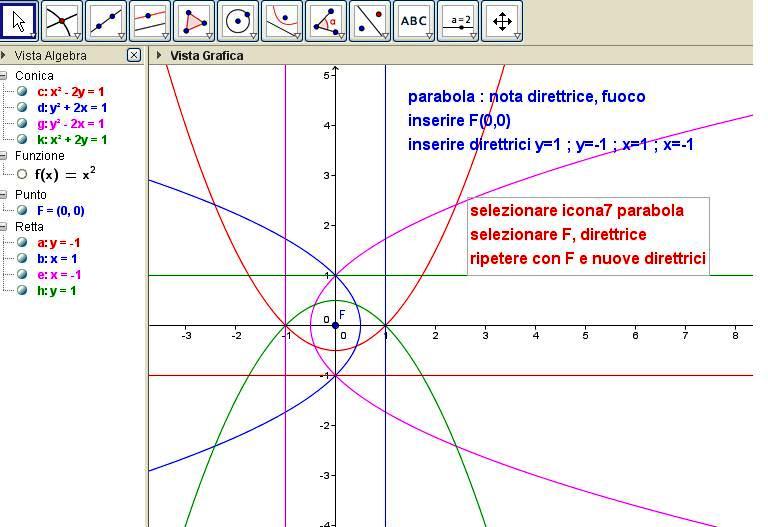Select conic d: y² + 2x = 1

[x=72, y=108]
